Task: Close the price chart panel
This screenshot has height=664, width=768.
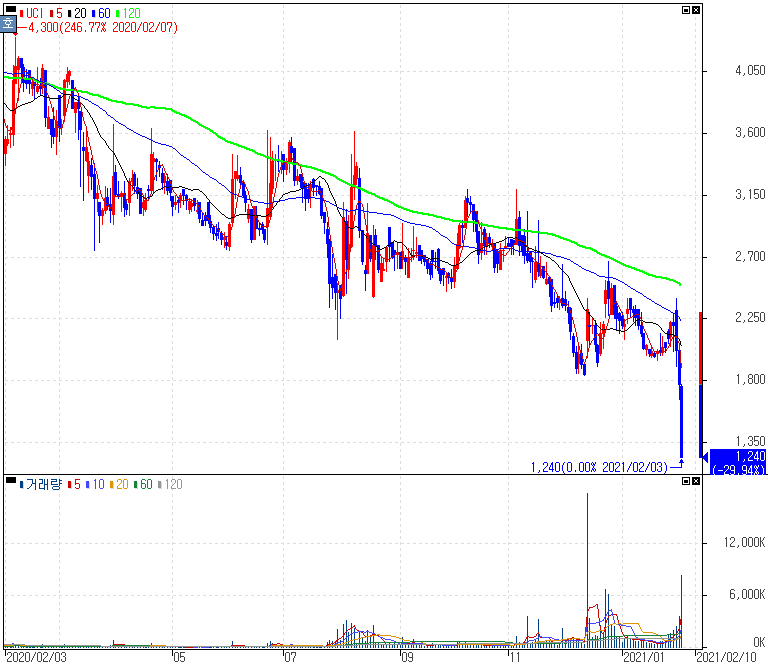Action: coord(696,10)
